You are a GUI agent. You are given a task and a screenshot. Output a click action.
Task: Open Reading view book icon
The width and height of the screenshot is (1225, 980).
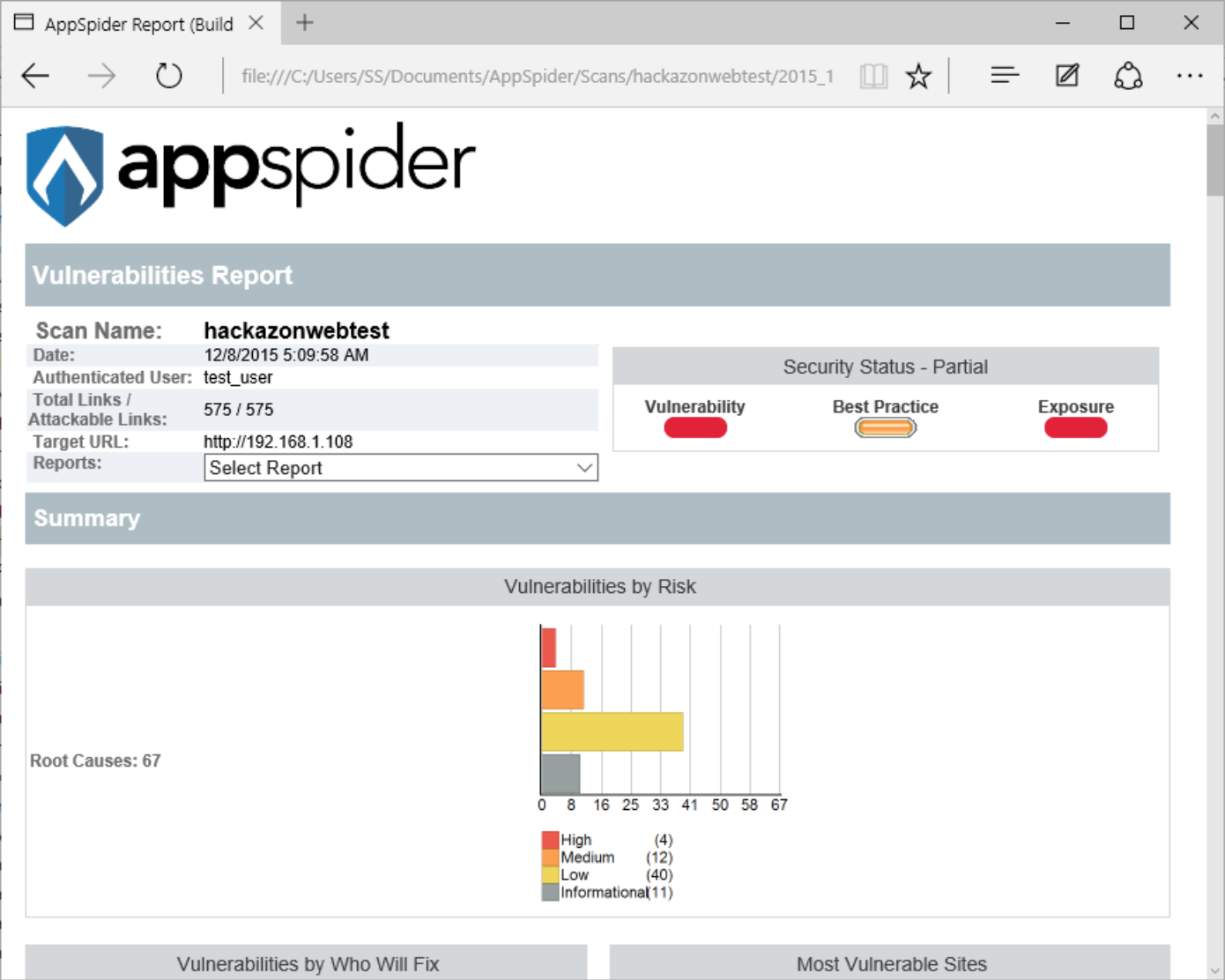[x=873, y=76]
